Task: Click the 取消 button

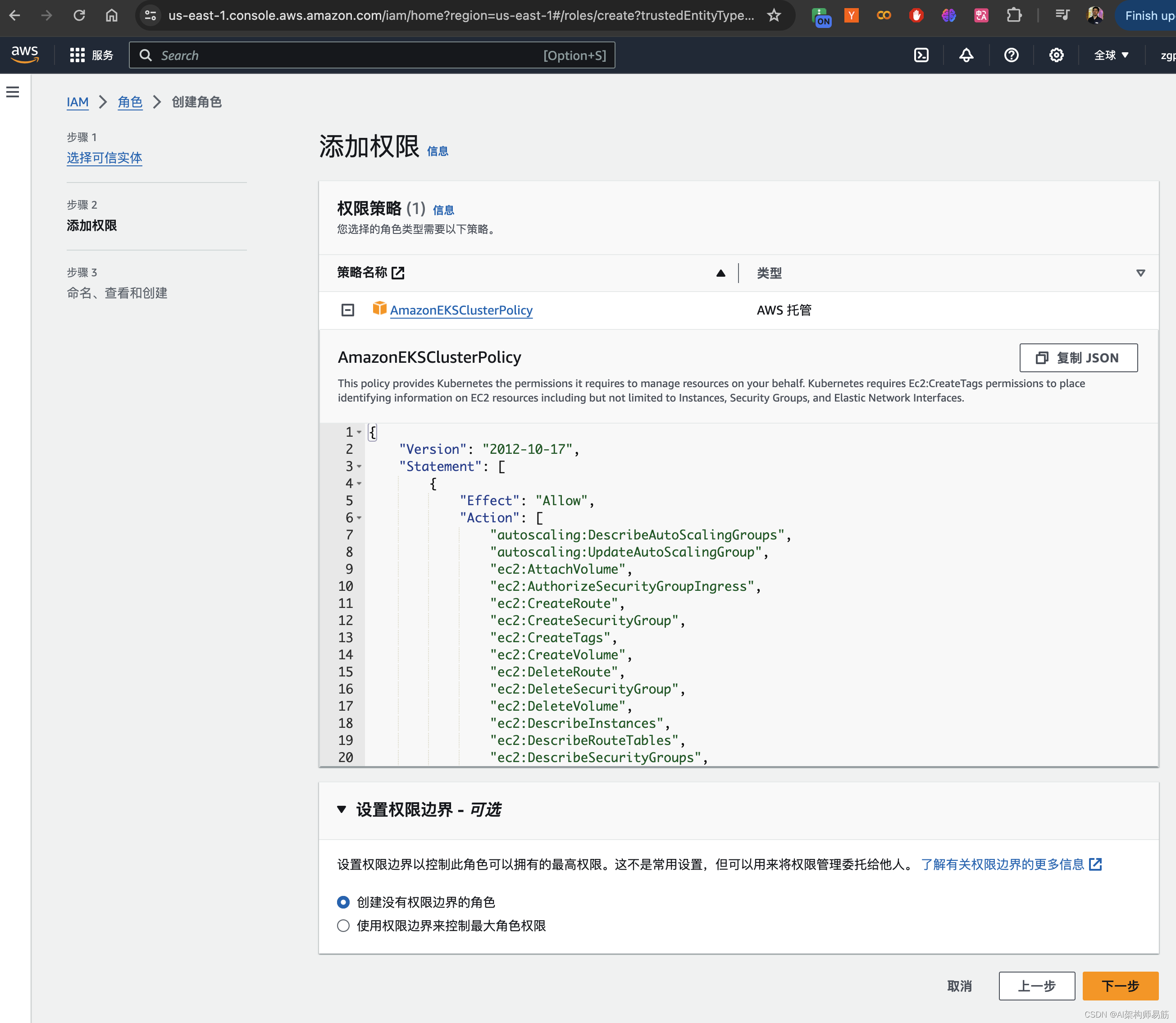Action: [x=960, y=986]
